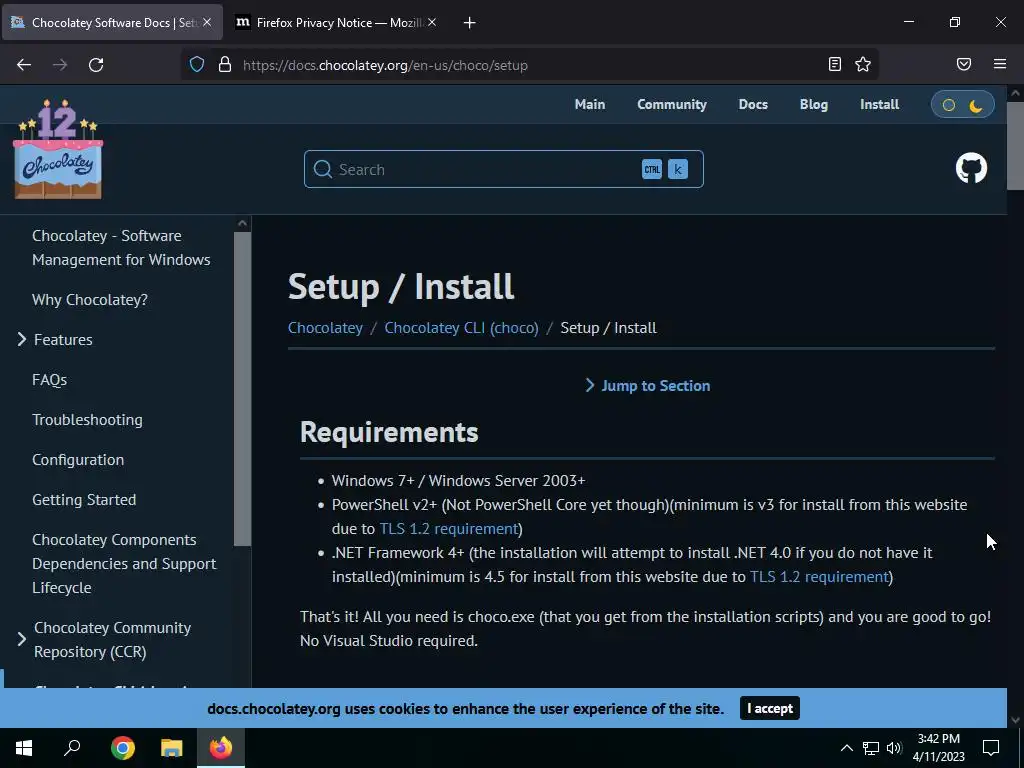Open the Install nav menu item
This screenshot has height=768, width=1024.
tap(880, 104)
